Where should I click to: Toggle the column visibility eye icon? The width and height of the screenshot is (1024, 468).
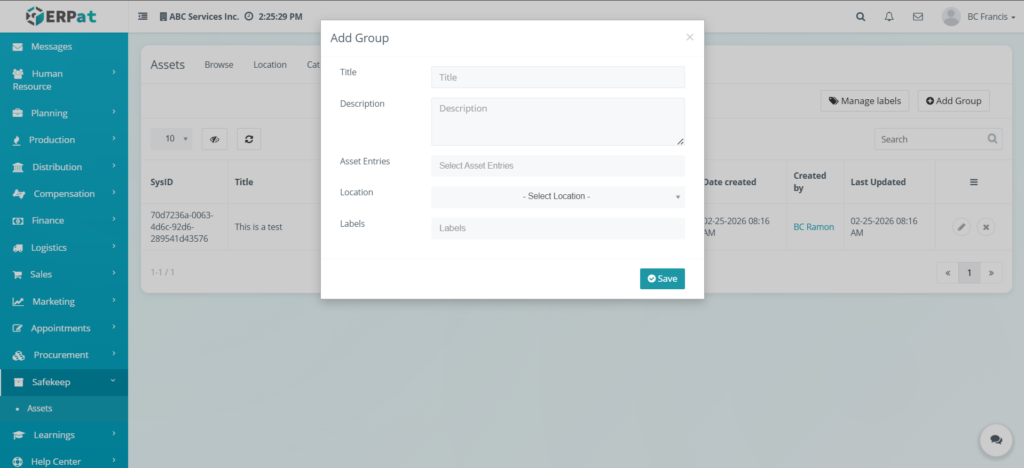(x=214, y=139)
